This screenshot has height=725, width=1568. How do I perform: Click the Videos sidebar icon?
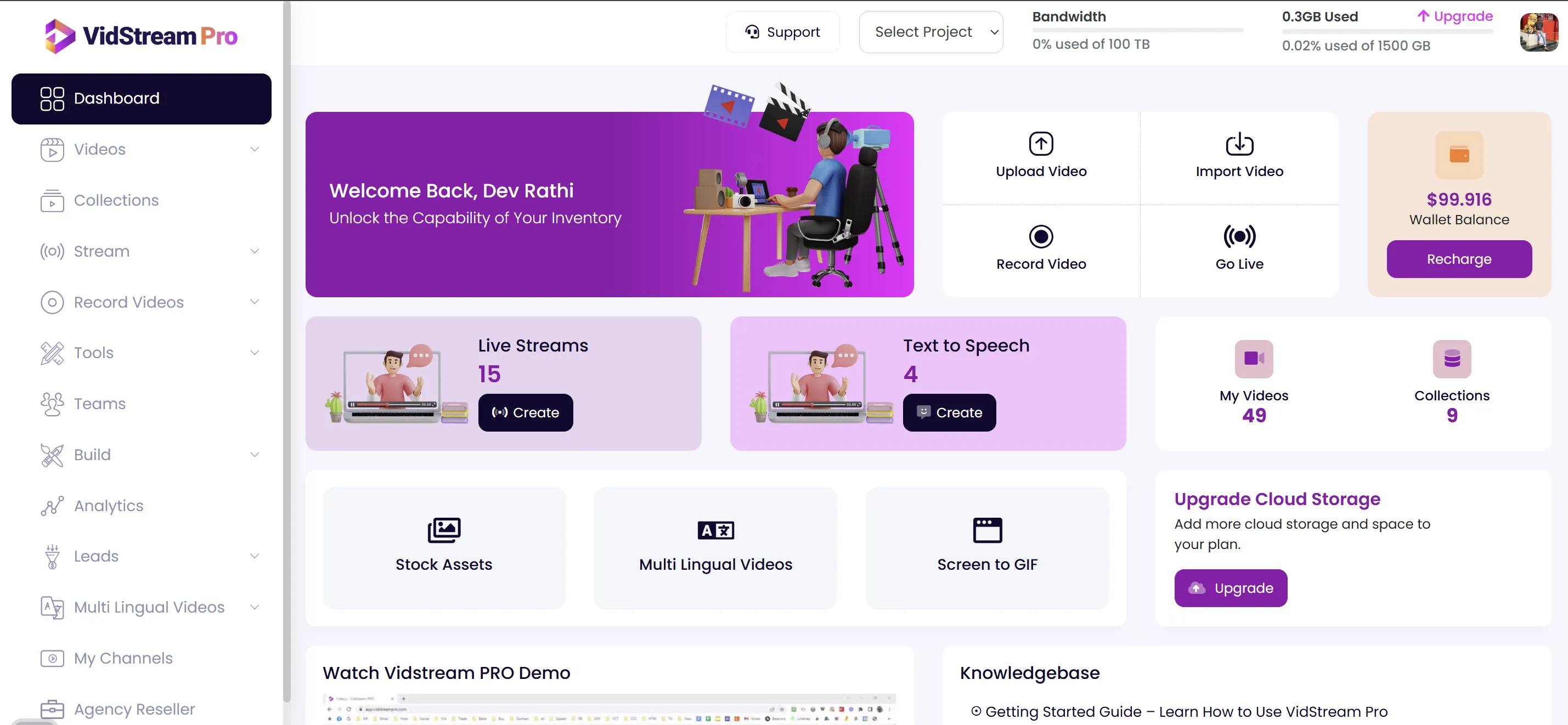tap(52, 150)
